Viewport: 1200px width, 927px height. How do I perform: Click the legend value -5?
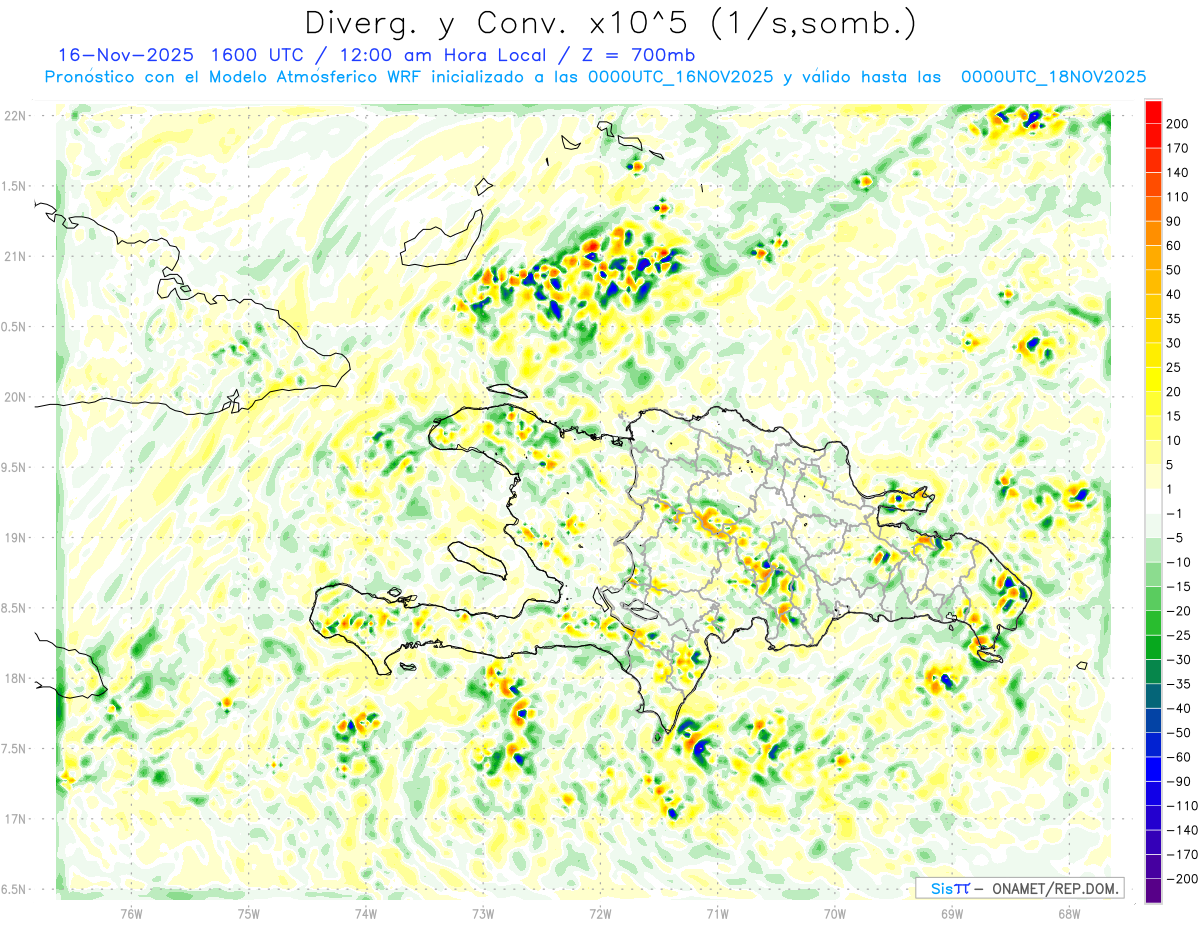1175,538
